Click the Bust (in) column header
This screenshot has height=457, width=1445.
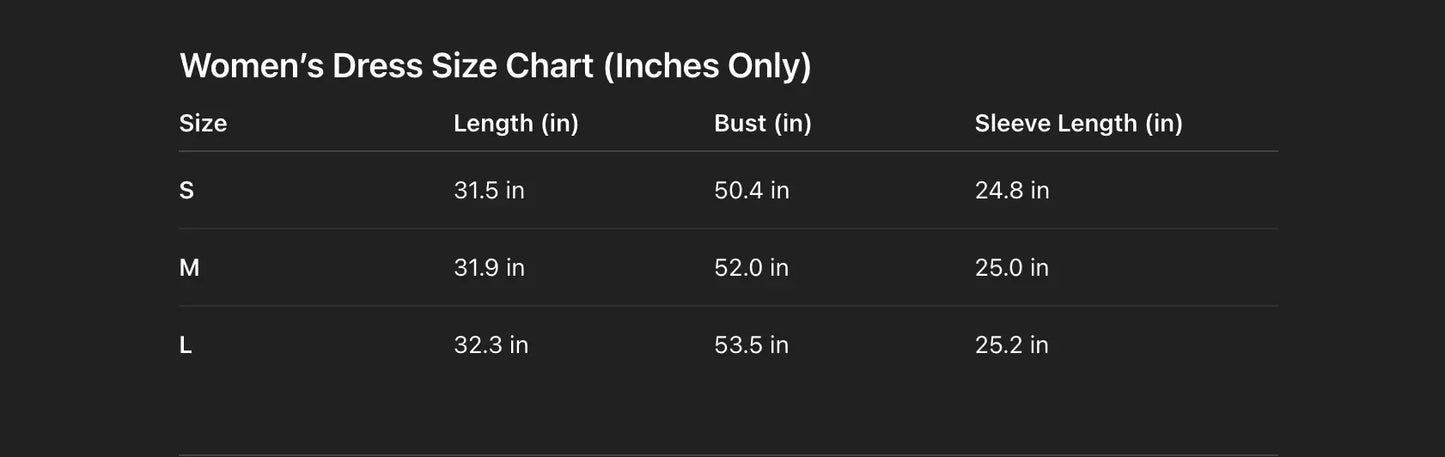tap(763, 123)
